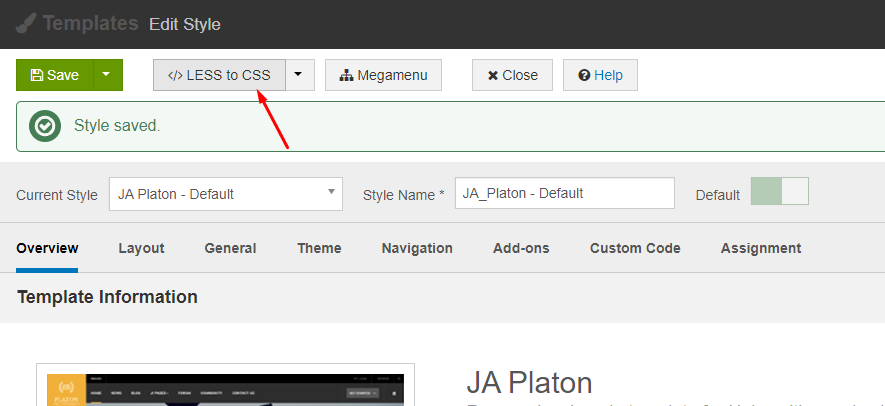Open the LESS to CSS dropdown arrow

(299, 75)
